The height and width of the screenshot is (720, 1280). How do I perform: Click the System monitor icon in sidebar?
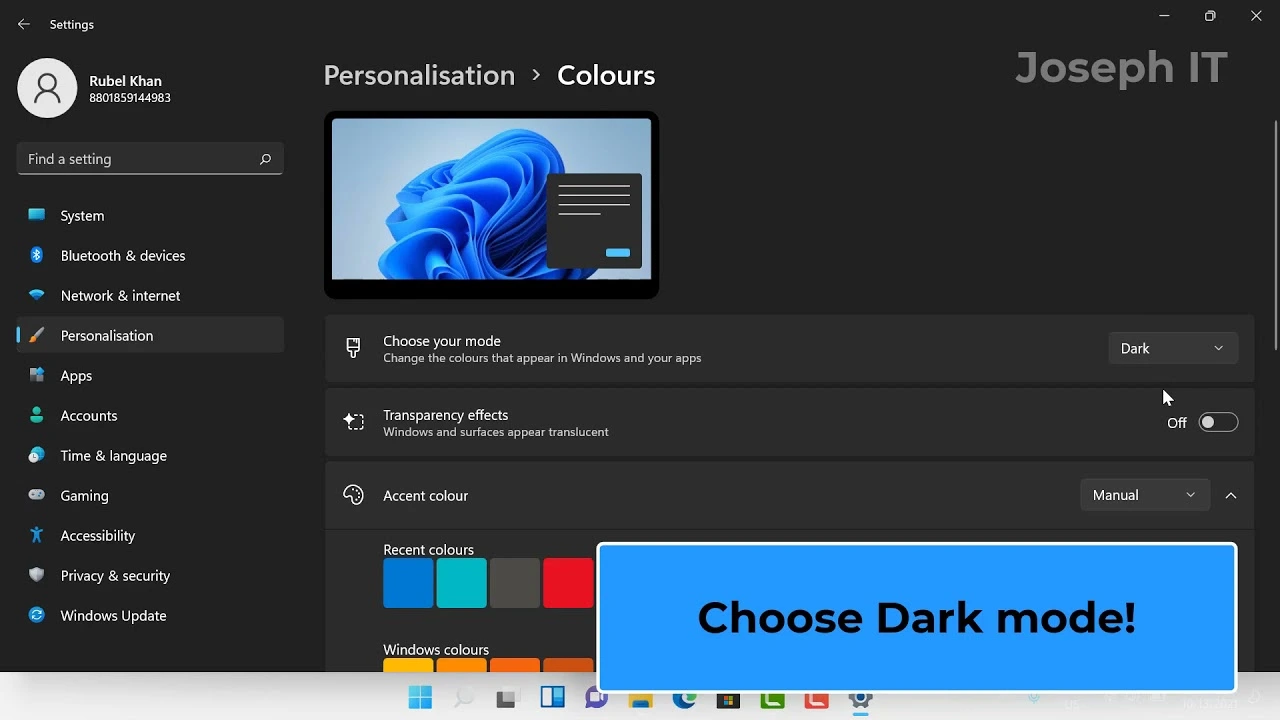(x=37, y=215)
